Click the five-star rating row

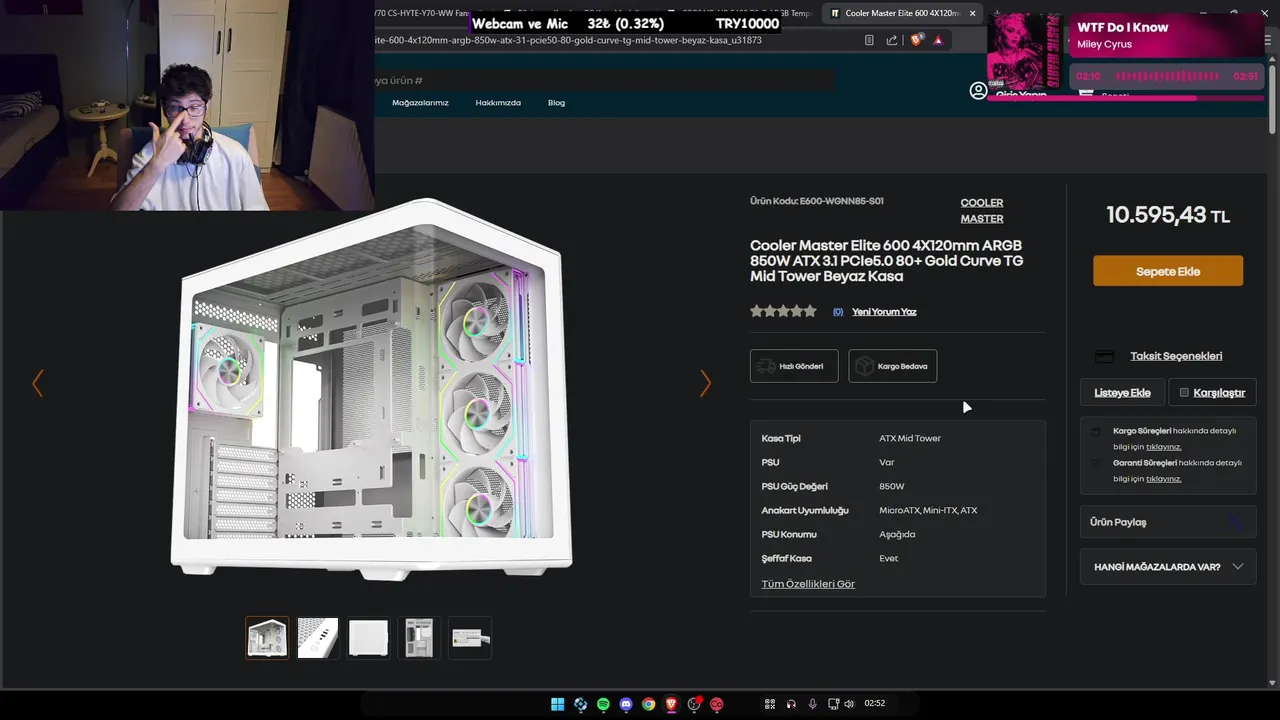coord(783,311)
